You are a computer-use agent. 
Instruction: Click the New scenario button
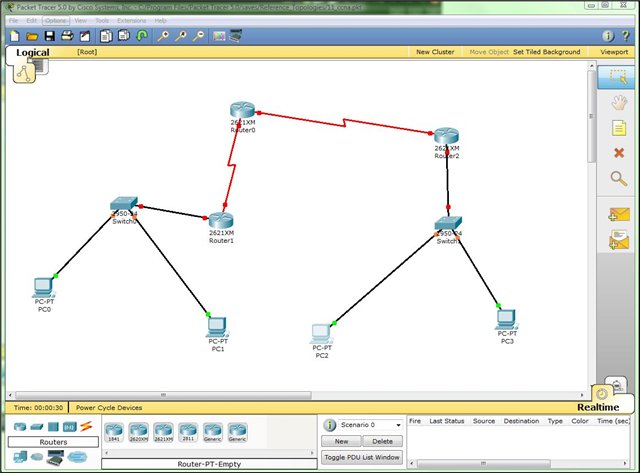tap(341, 441)
